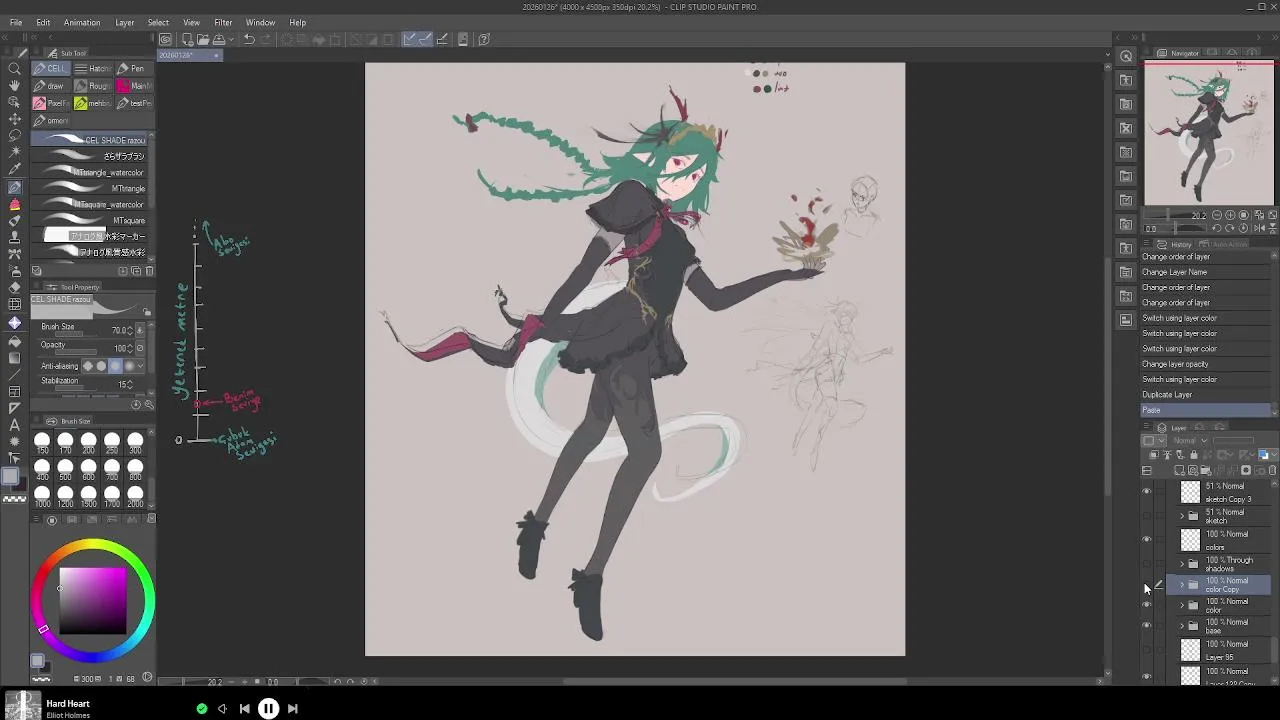The height and width of the screenshot is (720, 1280).
Task: Skip to next track in music player
Action: 293,709
